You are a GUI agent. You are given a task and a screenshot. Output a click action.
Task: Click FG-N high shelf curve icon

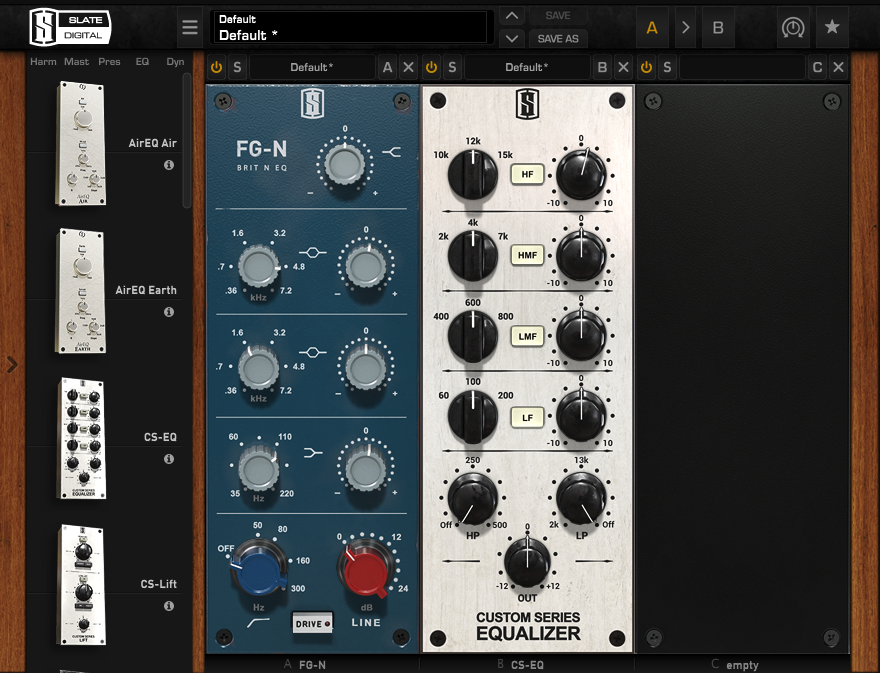click(x=392, y=152)
